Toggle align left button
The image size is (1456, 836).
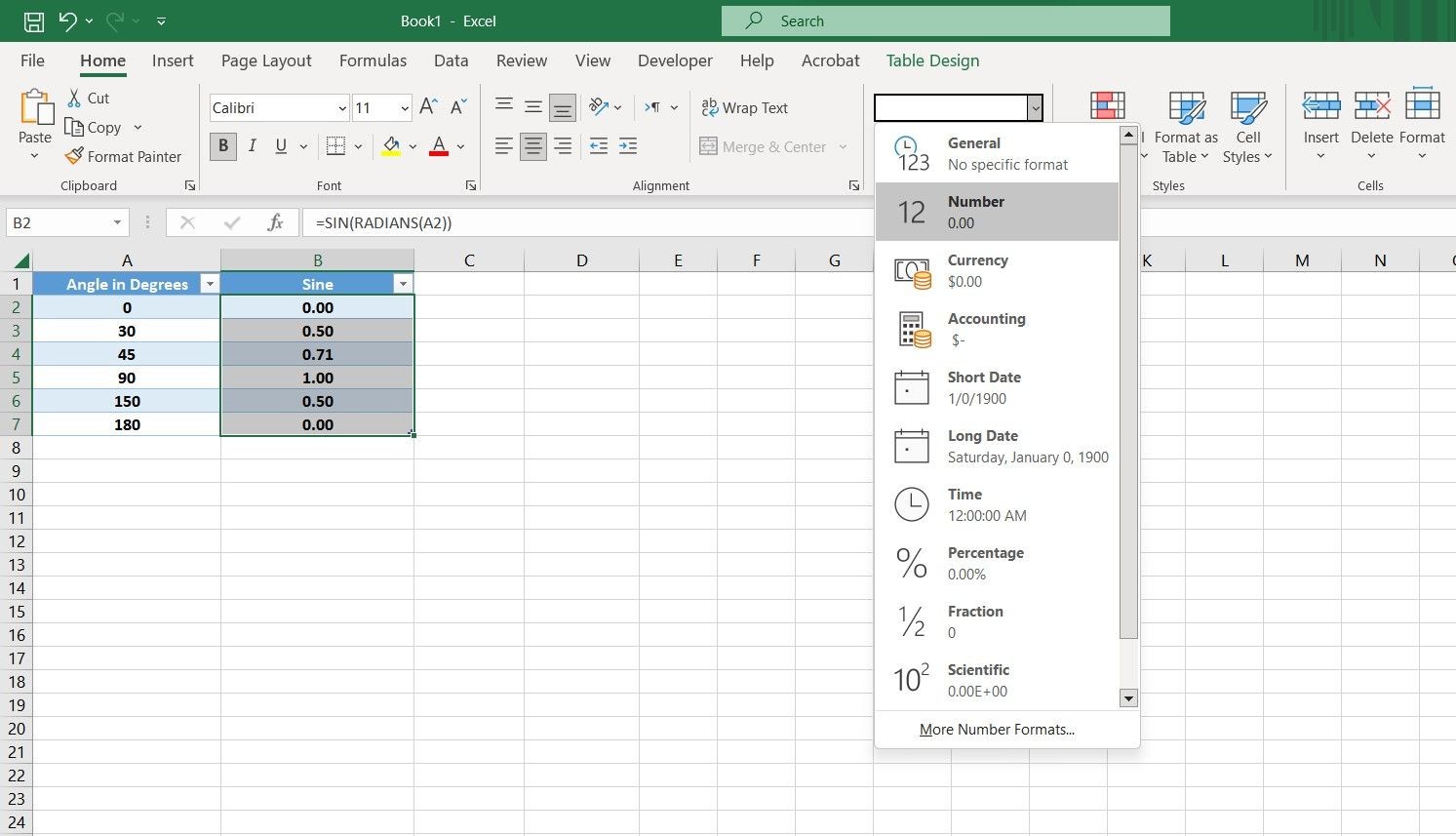coord(504,146)
